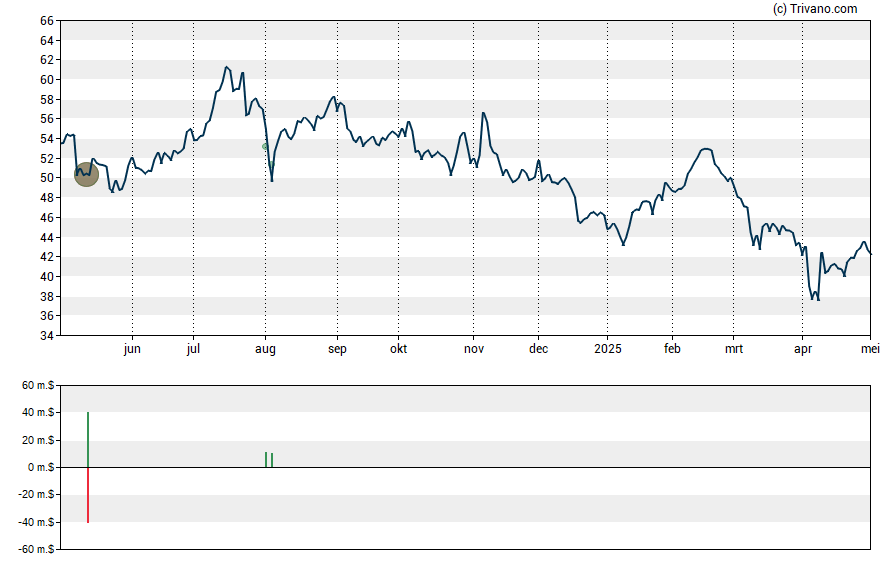
Task: Click the tall green bar in the volume chart
Action: 88,440
